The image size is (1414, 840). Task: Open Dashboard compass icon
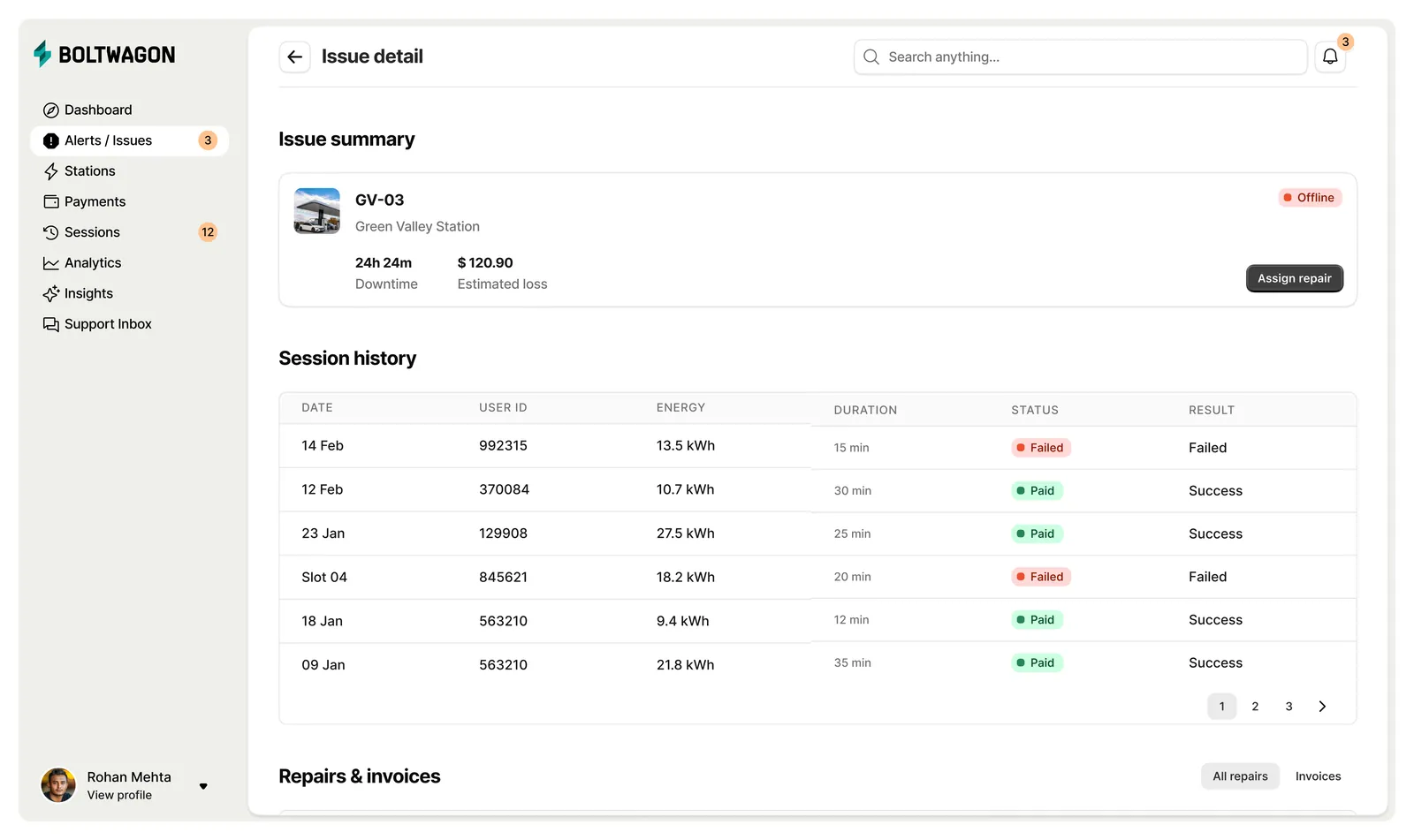[x=51, y=110]
